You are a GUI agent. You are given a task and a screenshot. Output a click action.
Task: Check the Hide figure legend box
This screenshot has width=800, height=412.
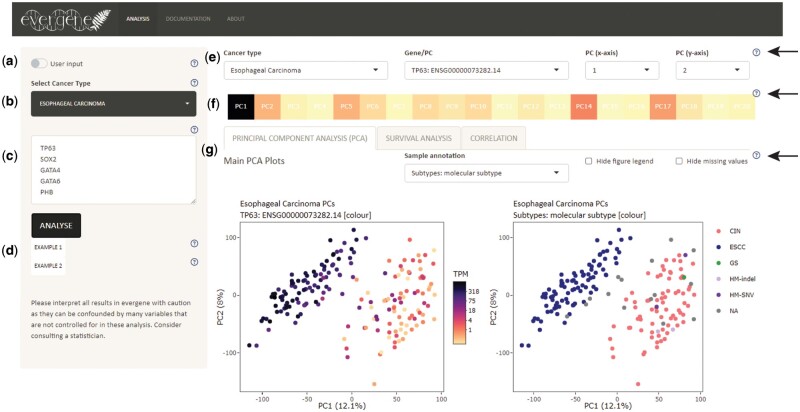(590, 160)
